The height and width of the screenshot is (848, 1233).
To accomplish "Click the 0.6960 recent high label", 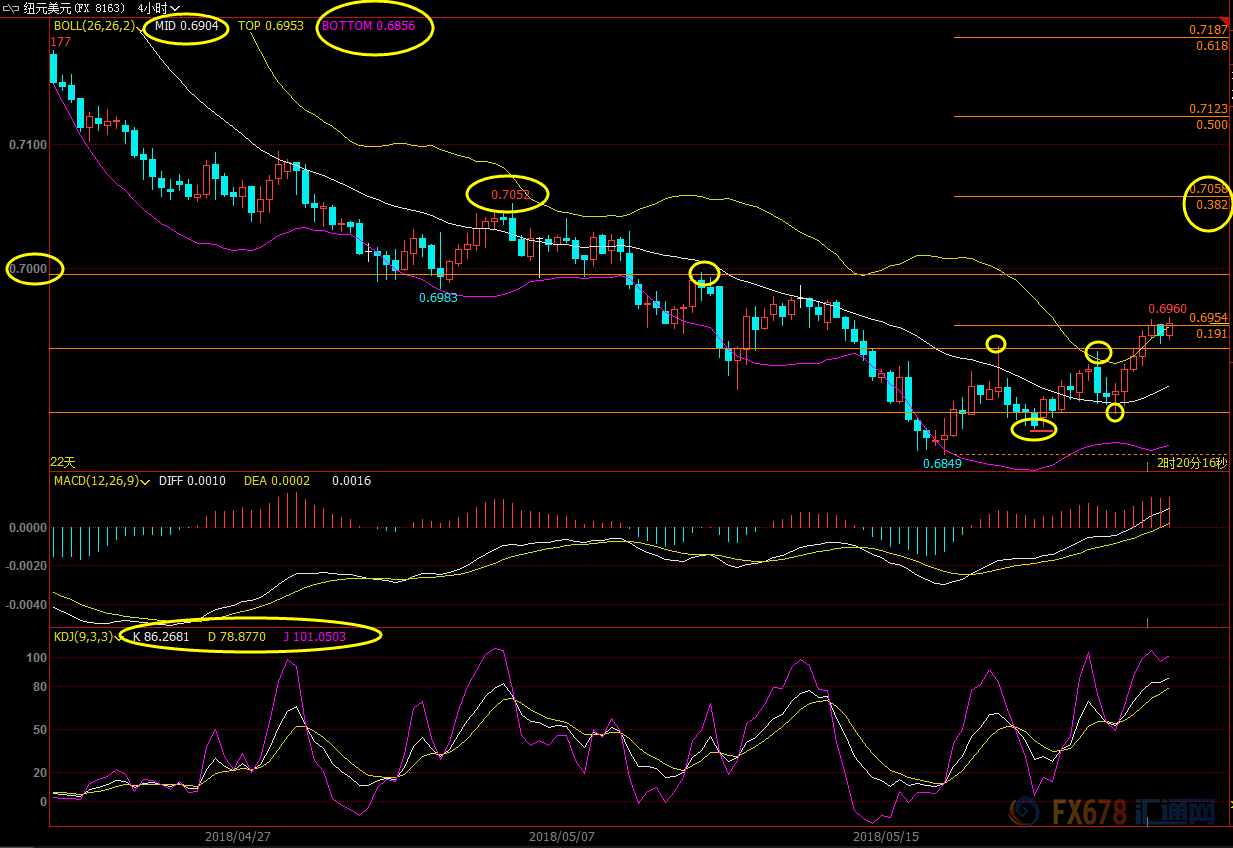I will click(x=1167, y=310).
